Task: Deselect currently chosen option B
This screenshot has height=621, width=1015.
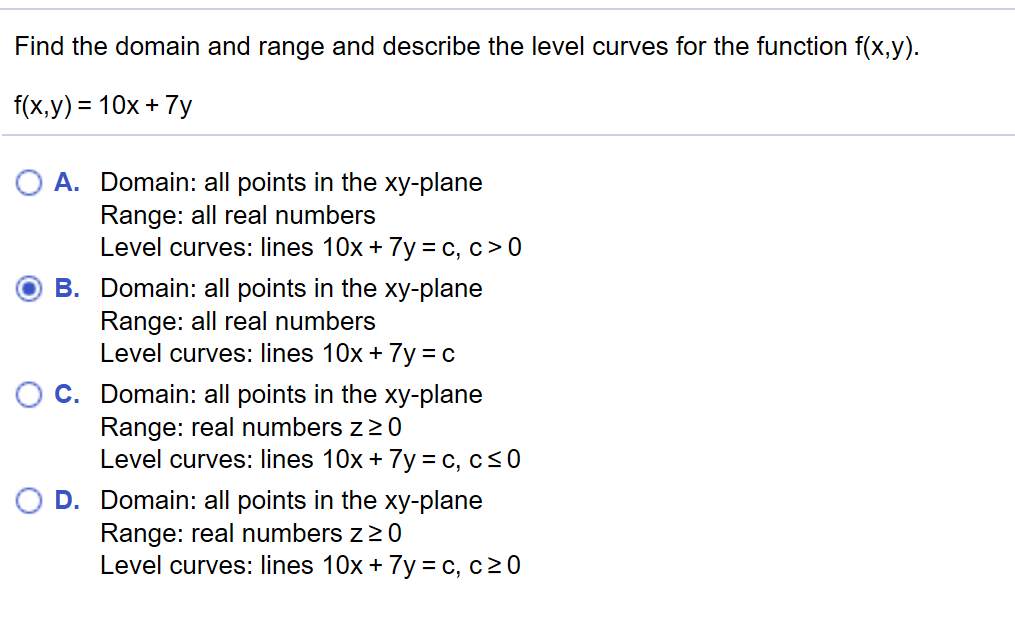Action: (29, 289)
